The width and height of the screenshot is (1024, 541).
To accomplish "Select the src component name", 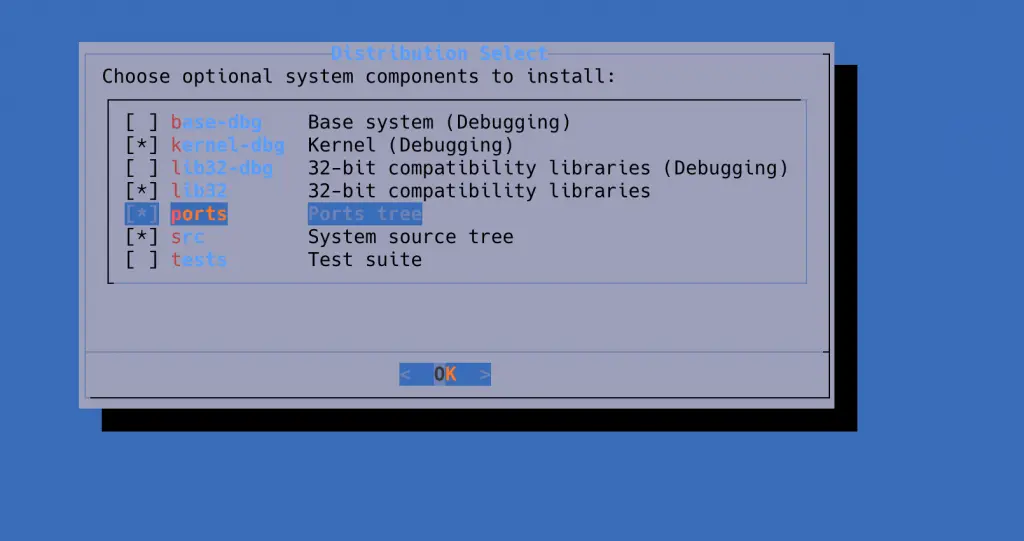I will [187, 237].
